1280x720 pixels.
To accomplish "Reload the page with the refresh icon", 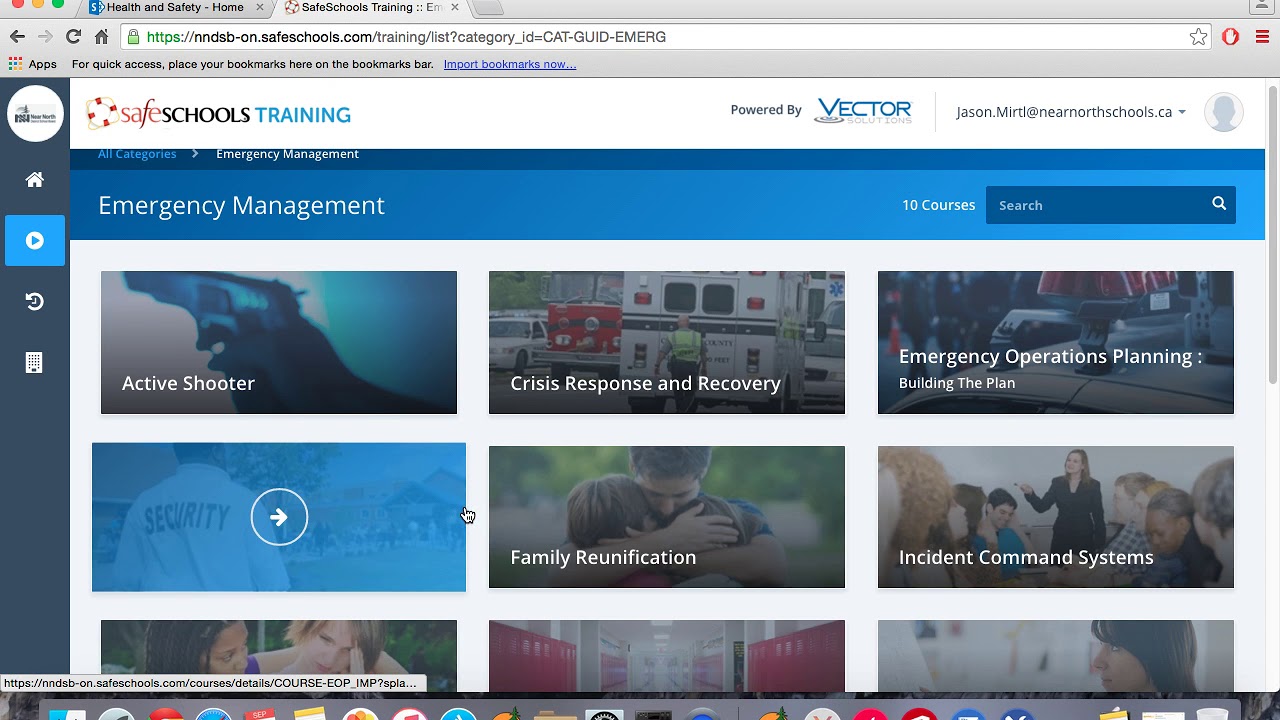I will point(73,37).
